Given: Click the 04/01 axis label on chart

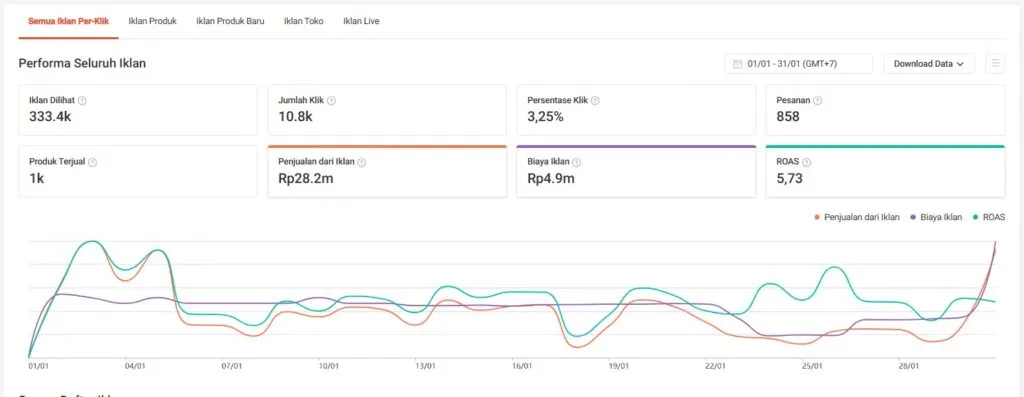Looking at the screenshot, I should pos(135,366).
